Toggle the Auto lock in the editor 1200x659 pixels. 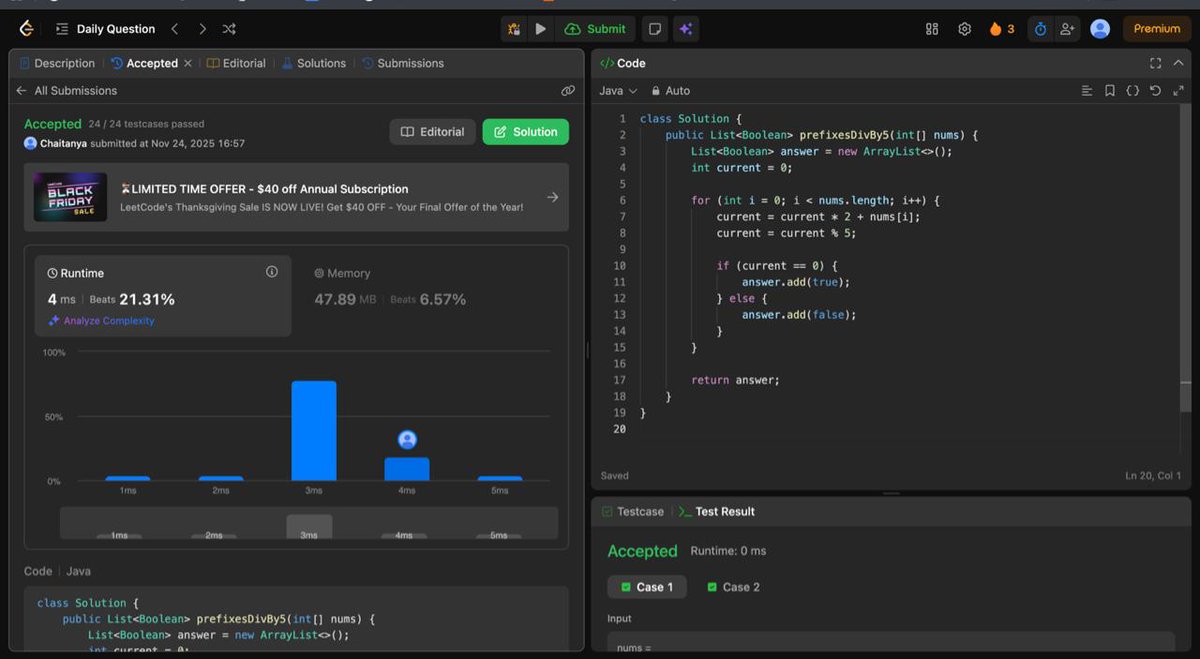(669, 90)
